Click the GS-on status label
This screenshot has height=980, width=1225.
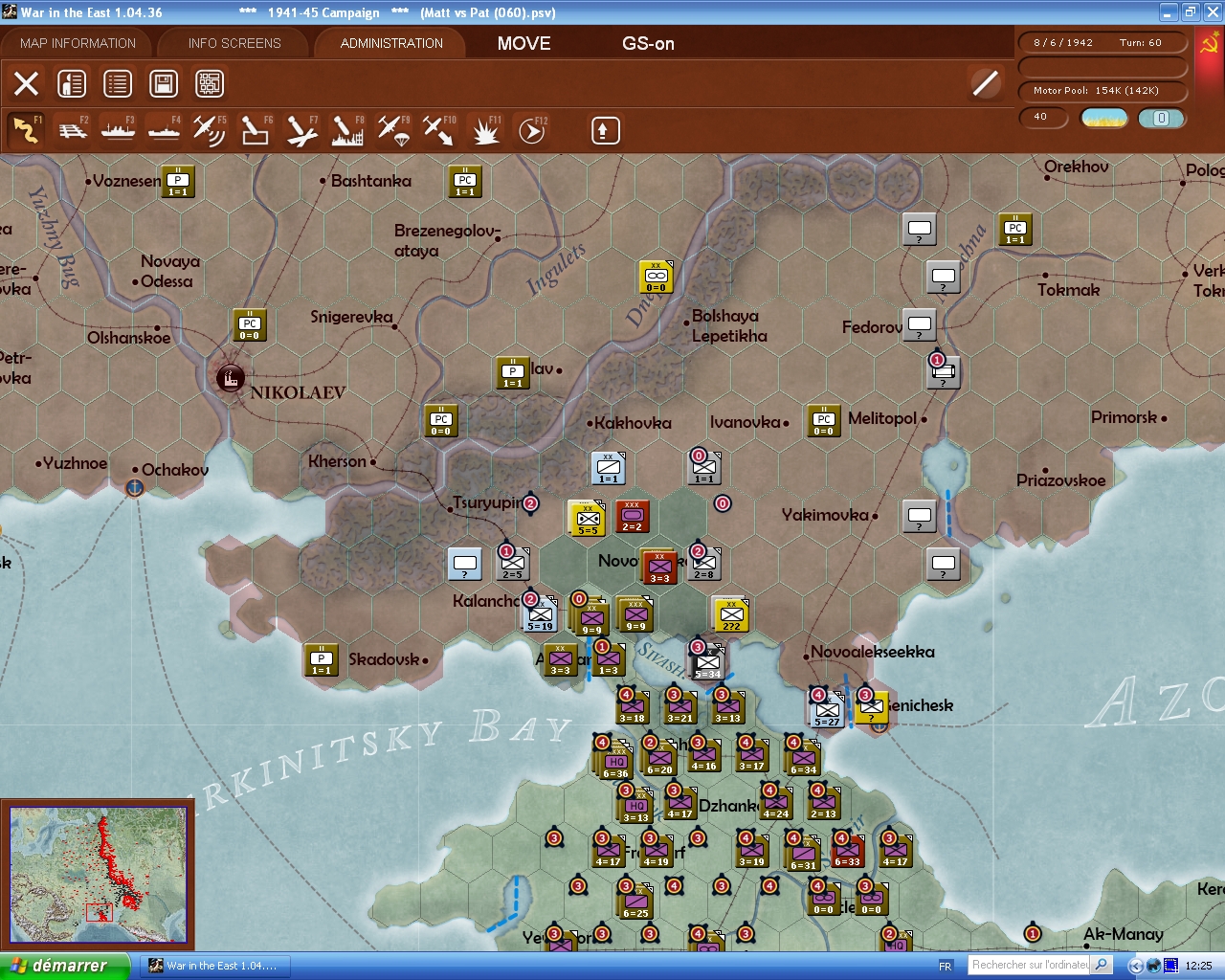tap(648, 43)
